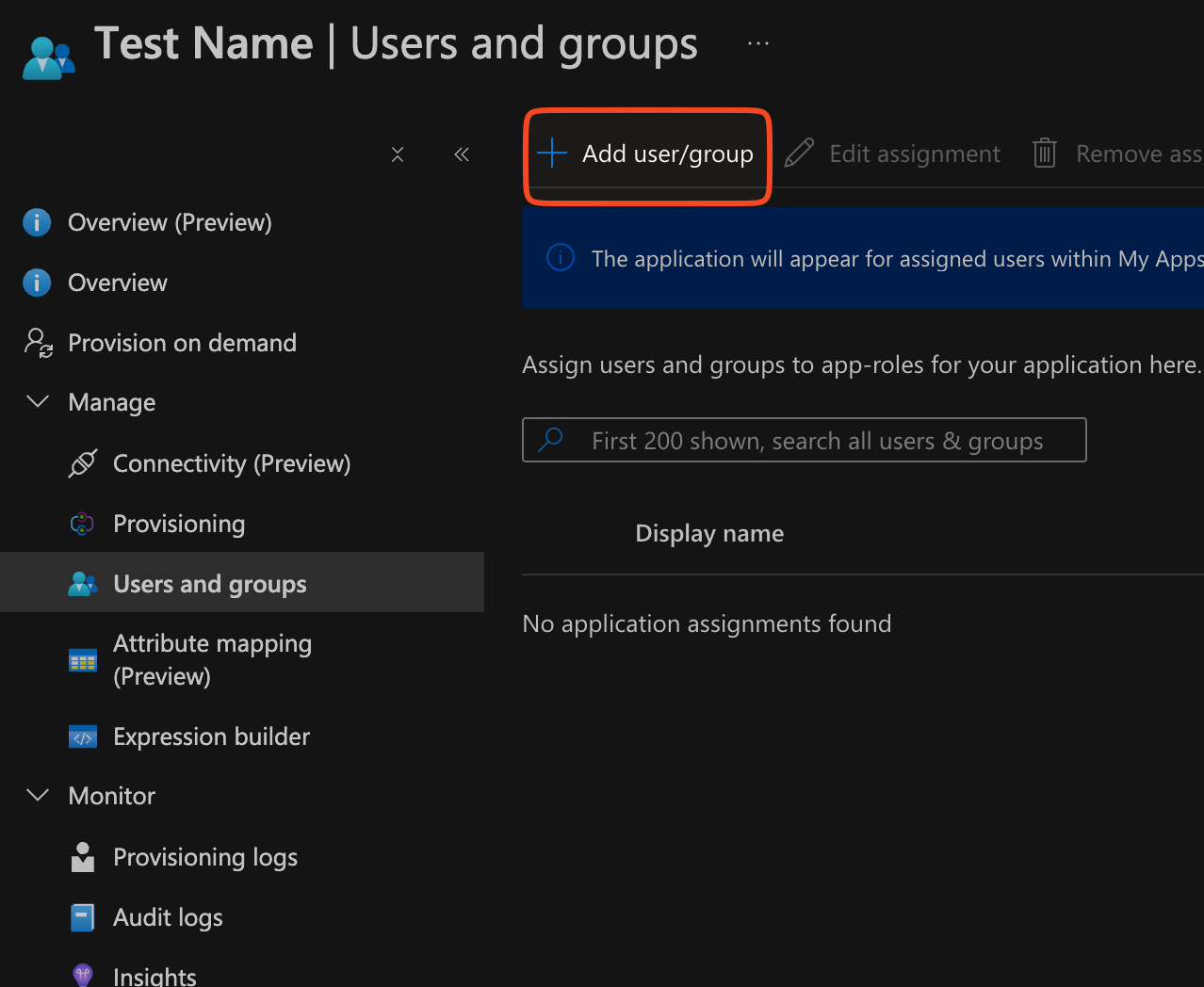Image resolution: width=1204 pixels, height=987 pixels.
Task: Click the Attribute mapping table icon
Action: pyautogui.click(x=83, y=660)
